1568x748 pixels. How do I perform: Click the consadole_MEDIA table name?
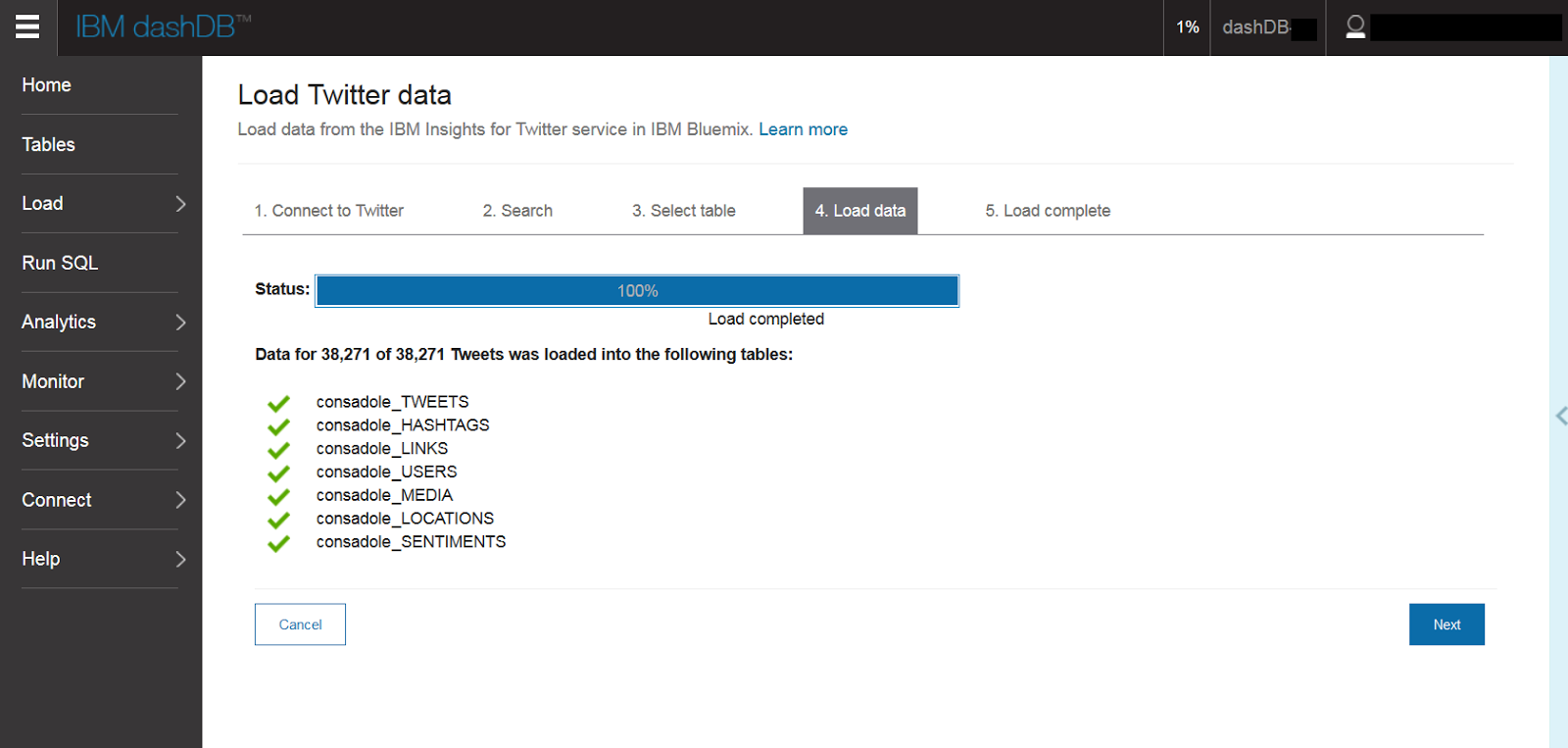(x=384, y=495)
